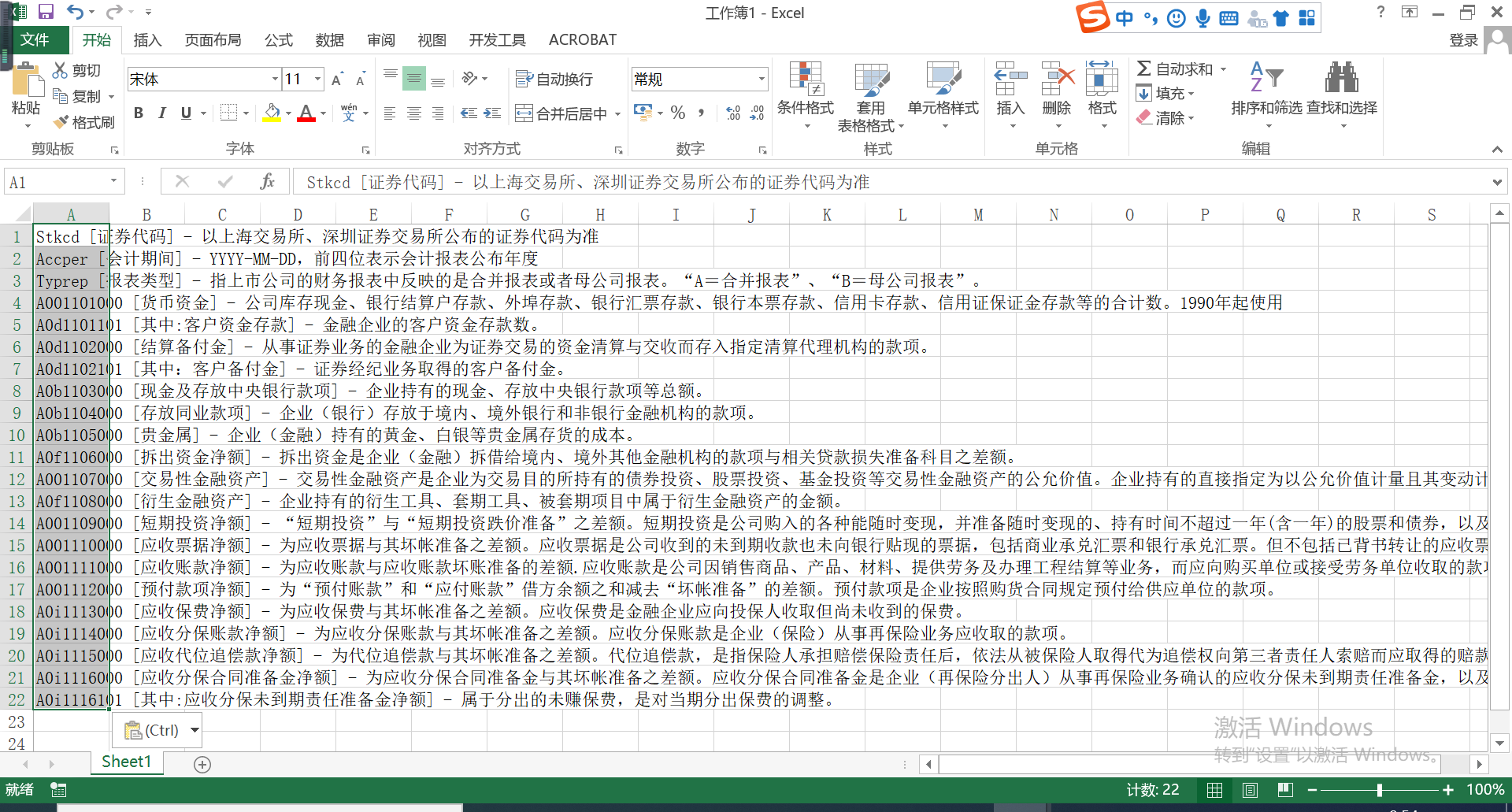Apply red font color to the text
This screenshot has width=1512, height=812.
(306, 113)
